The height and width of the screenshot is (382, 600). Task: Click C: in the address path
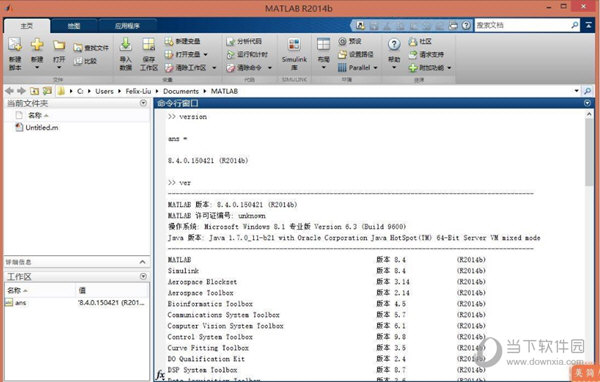pos(80,91)
